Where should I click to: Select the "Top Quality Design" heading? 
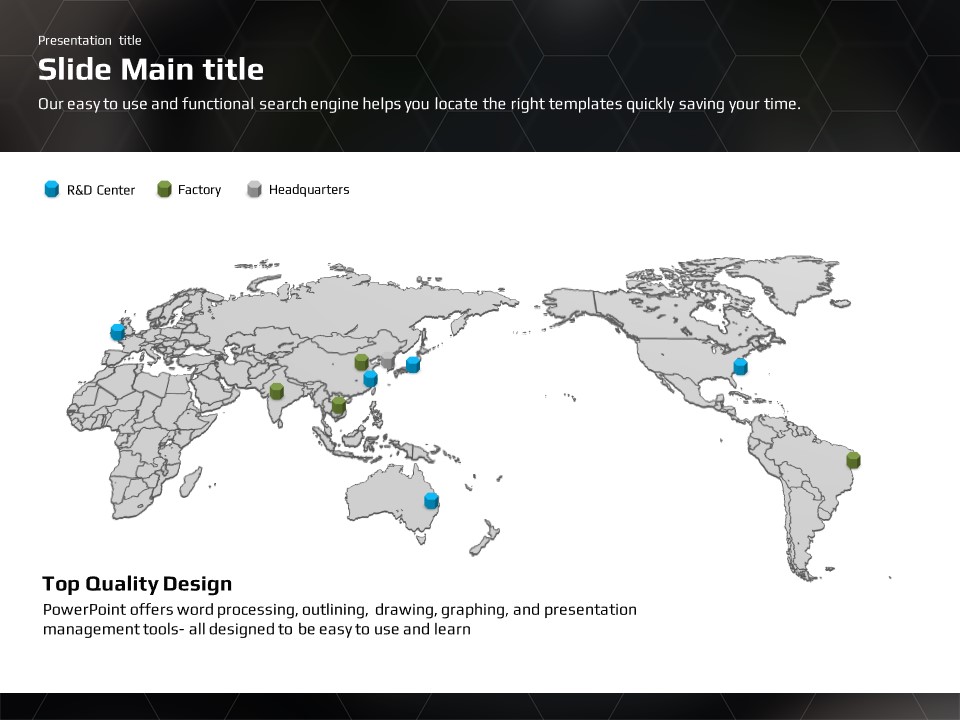137,584
